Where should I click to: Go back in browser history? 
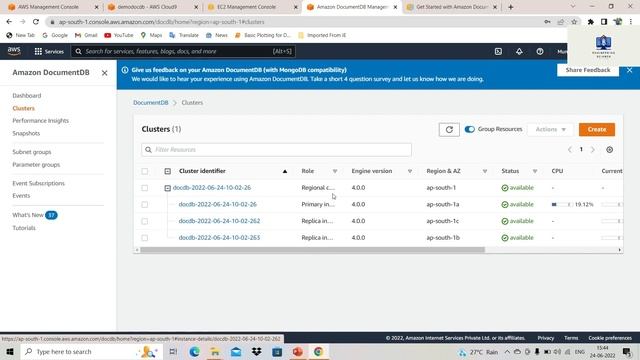[9, 22]
